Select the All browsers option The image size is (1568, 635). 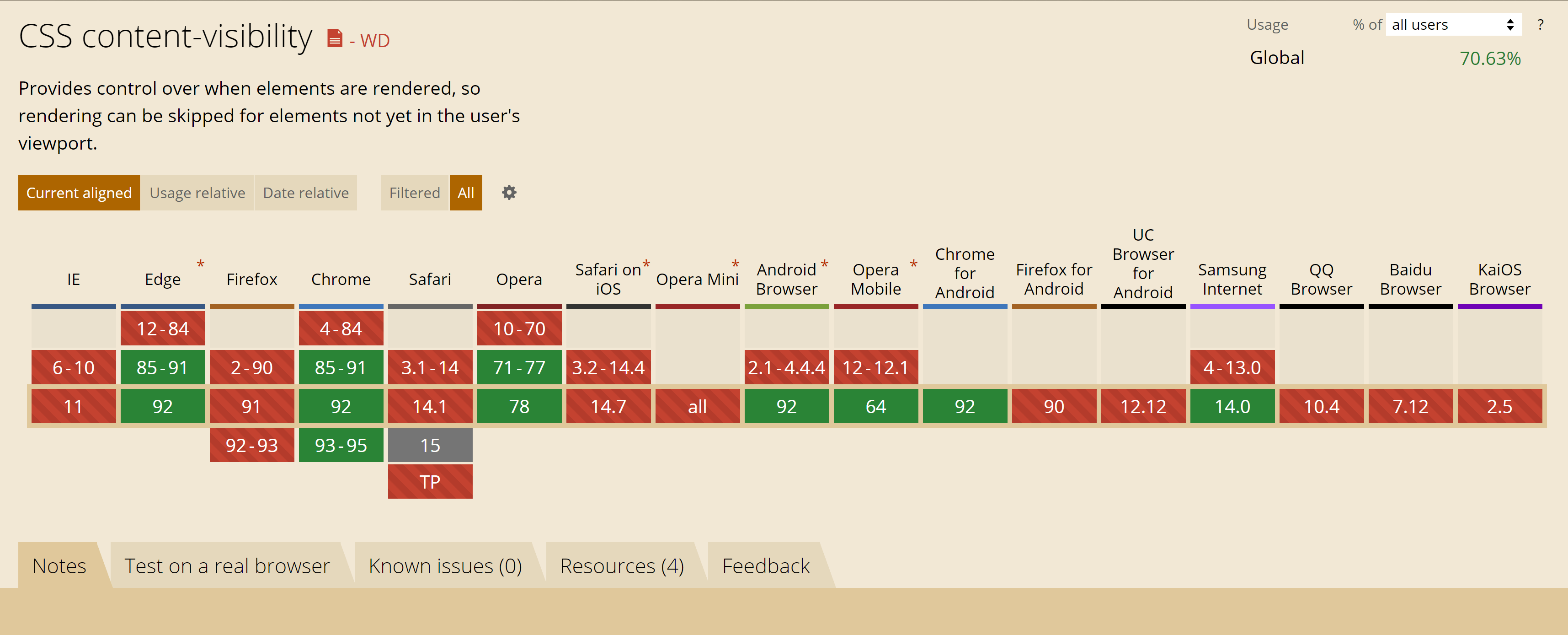466,193
